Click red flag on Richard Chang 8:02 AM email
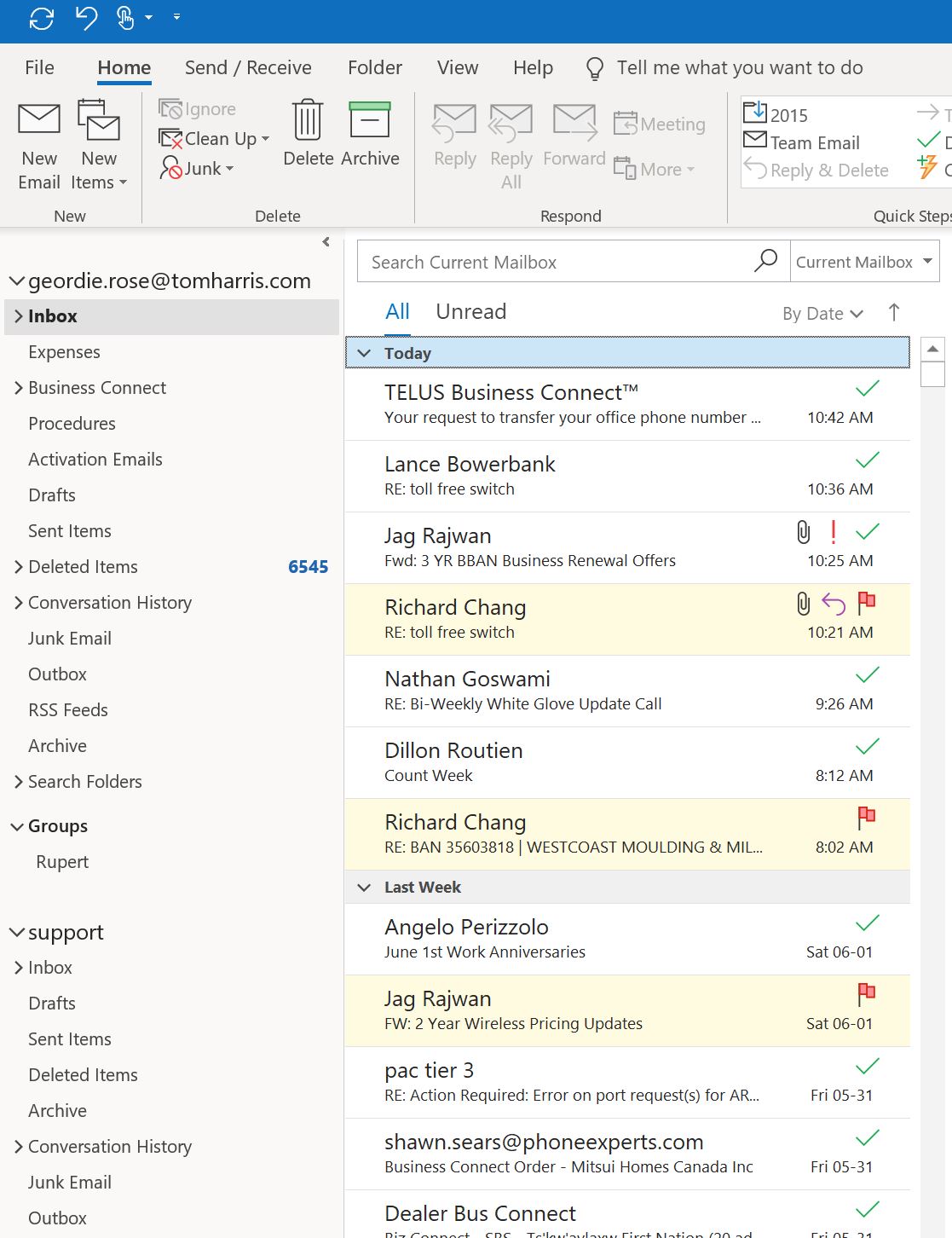The height and width of the screenshot is (1238, 952). tap(867, 818)
